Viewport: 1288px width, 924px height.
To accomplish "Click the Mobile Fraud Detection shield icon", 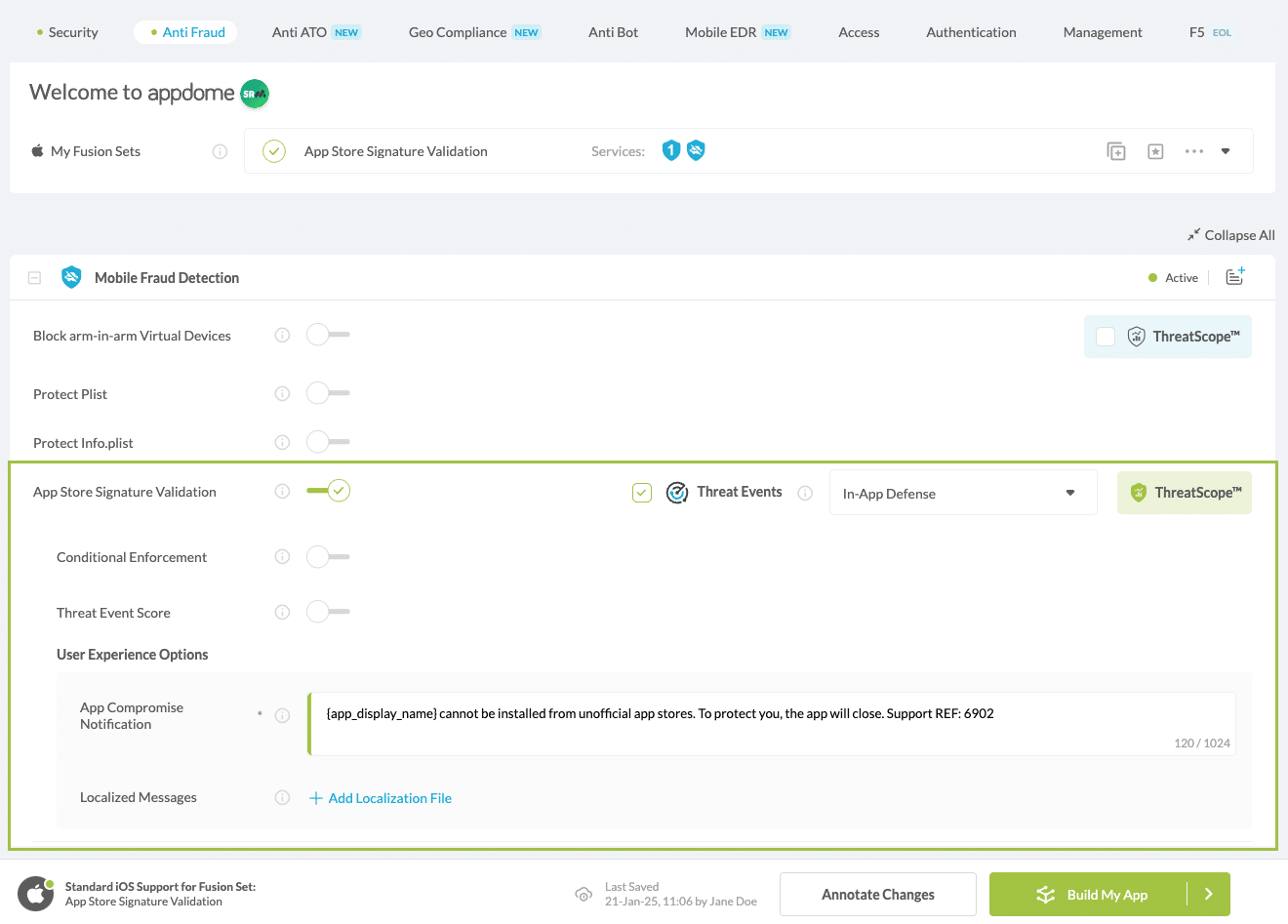I will click(x=71, y=277).
